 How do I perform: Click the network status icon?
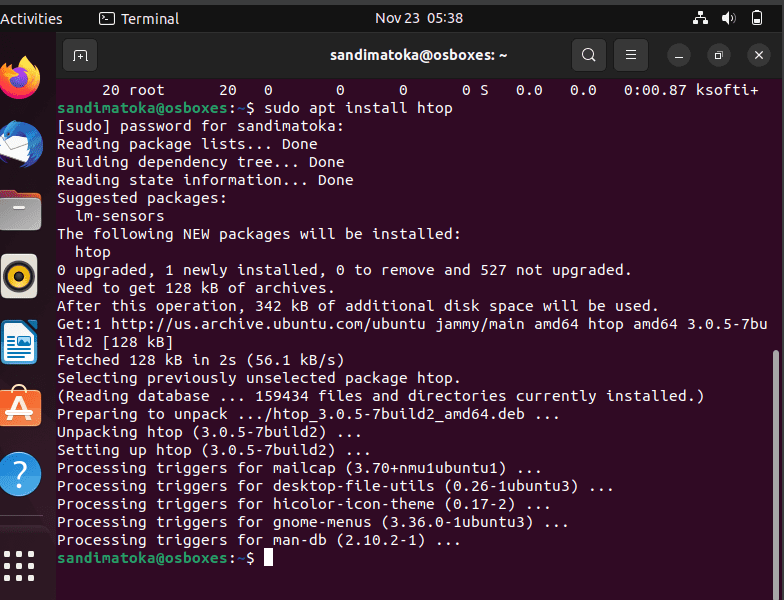[x=700, y=18]
